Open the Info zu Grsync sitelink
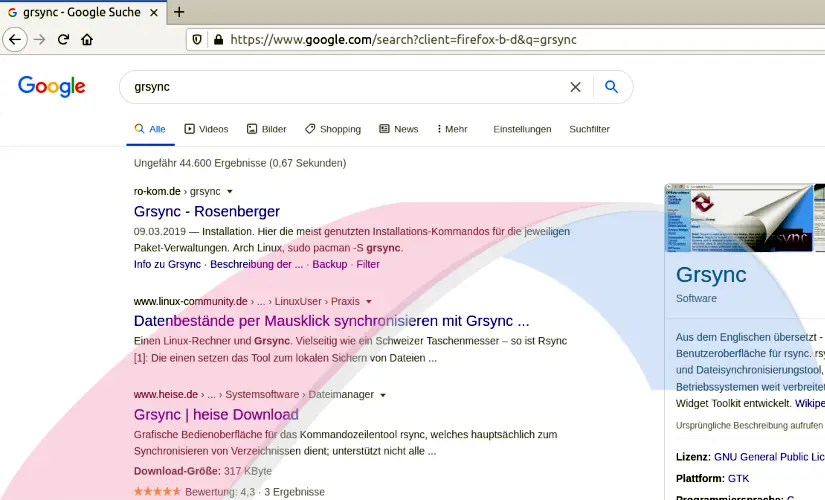 pos(167,264)
